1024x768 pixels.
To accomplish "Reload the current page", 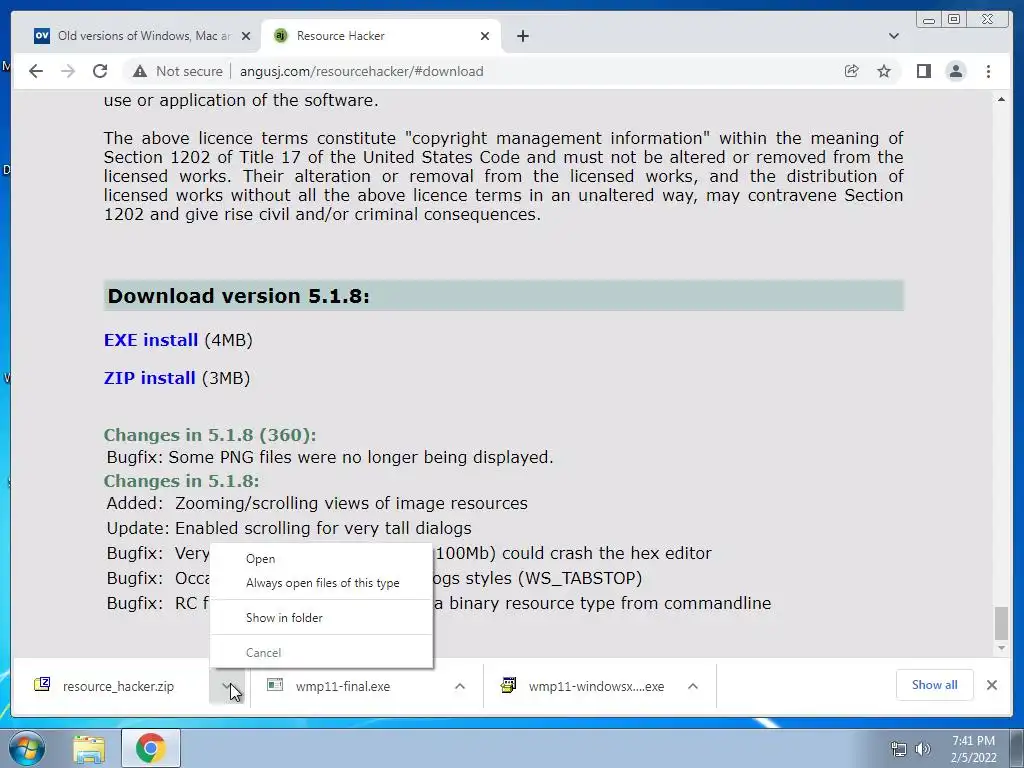I will 100,71.
